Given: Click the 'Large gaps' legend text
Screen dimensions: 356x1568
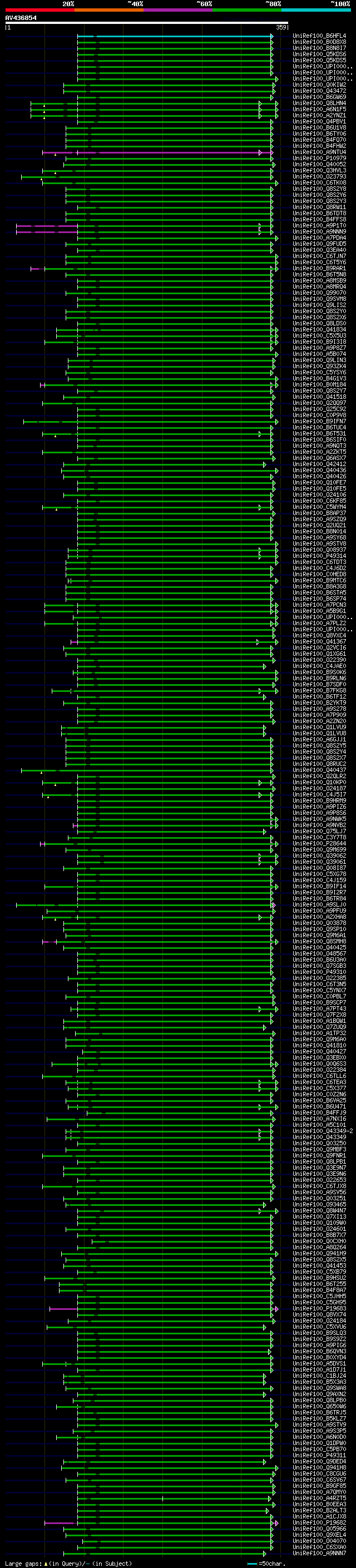Looking at the screenshot, I should [23, 1564].
